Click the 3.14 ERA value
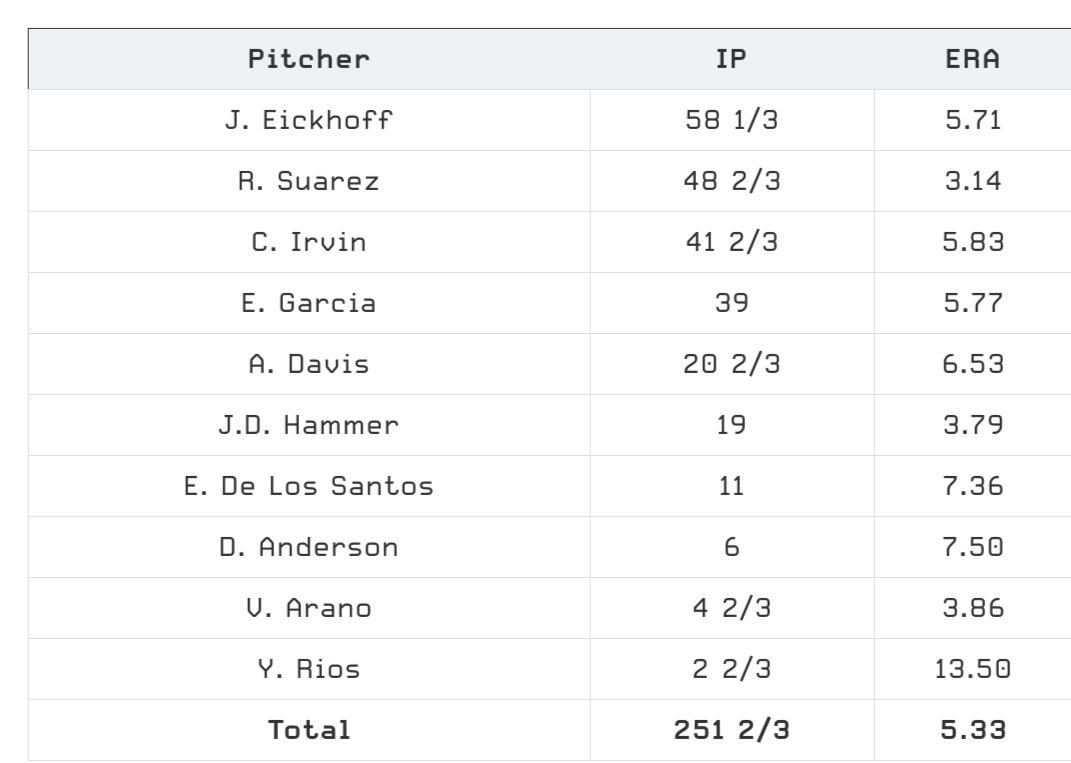This screenshot has width=1071, height=763. click(973, 181)
